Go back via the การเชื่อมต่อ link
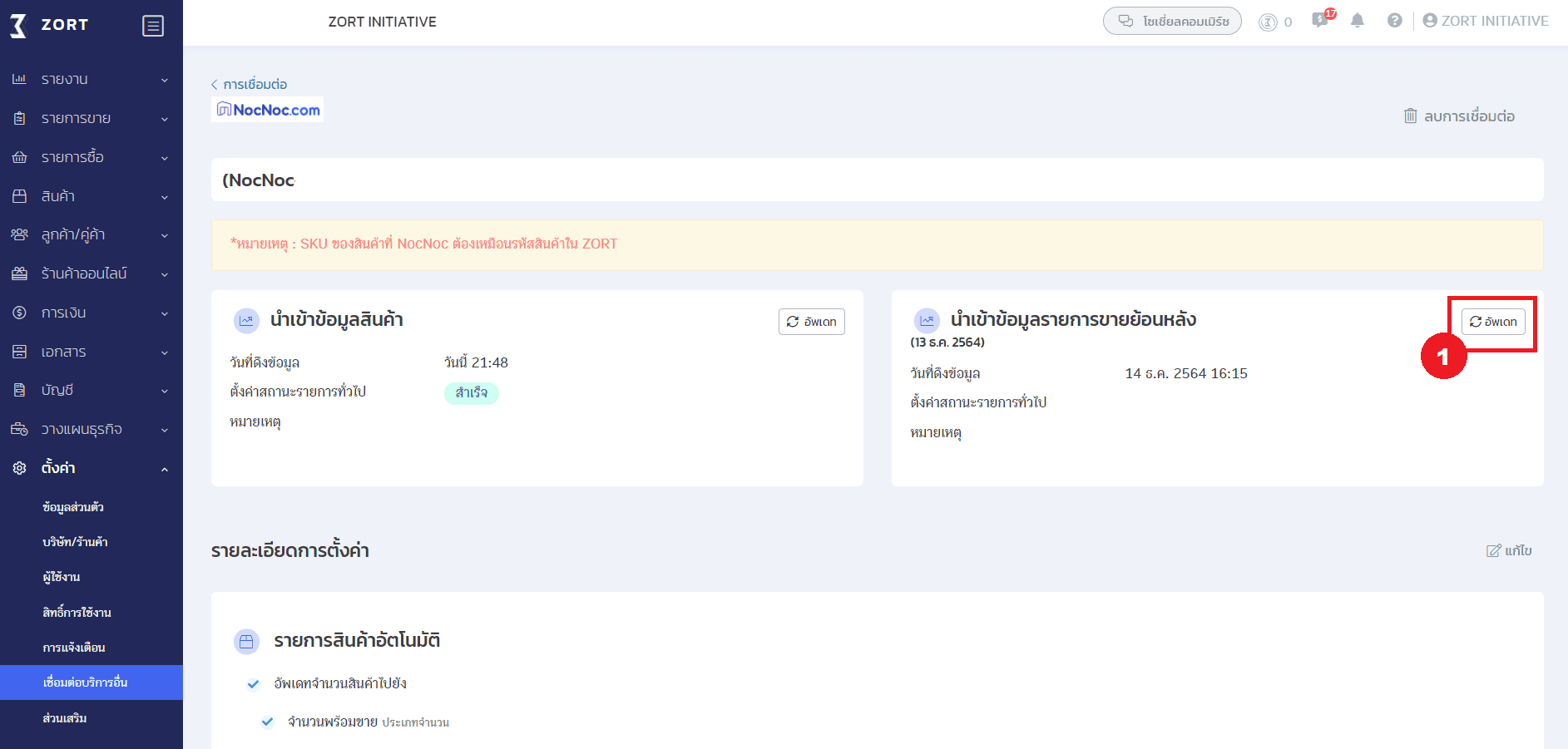The height and width of the screenshot is (749, 1568). [x=249, y=84]
